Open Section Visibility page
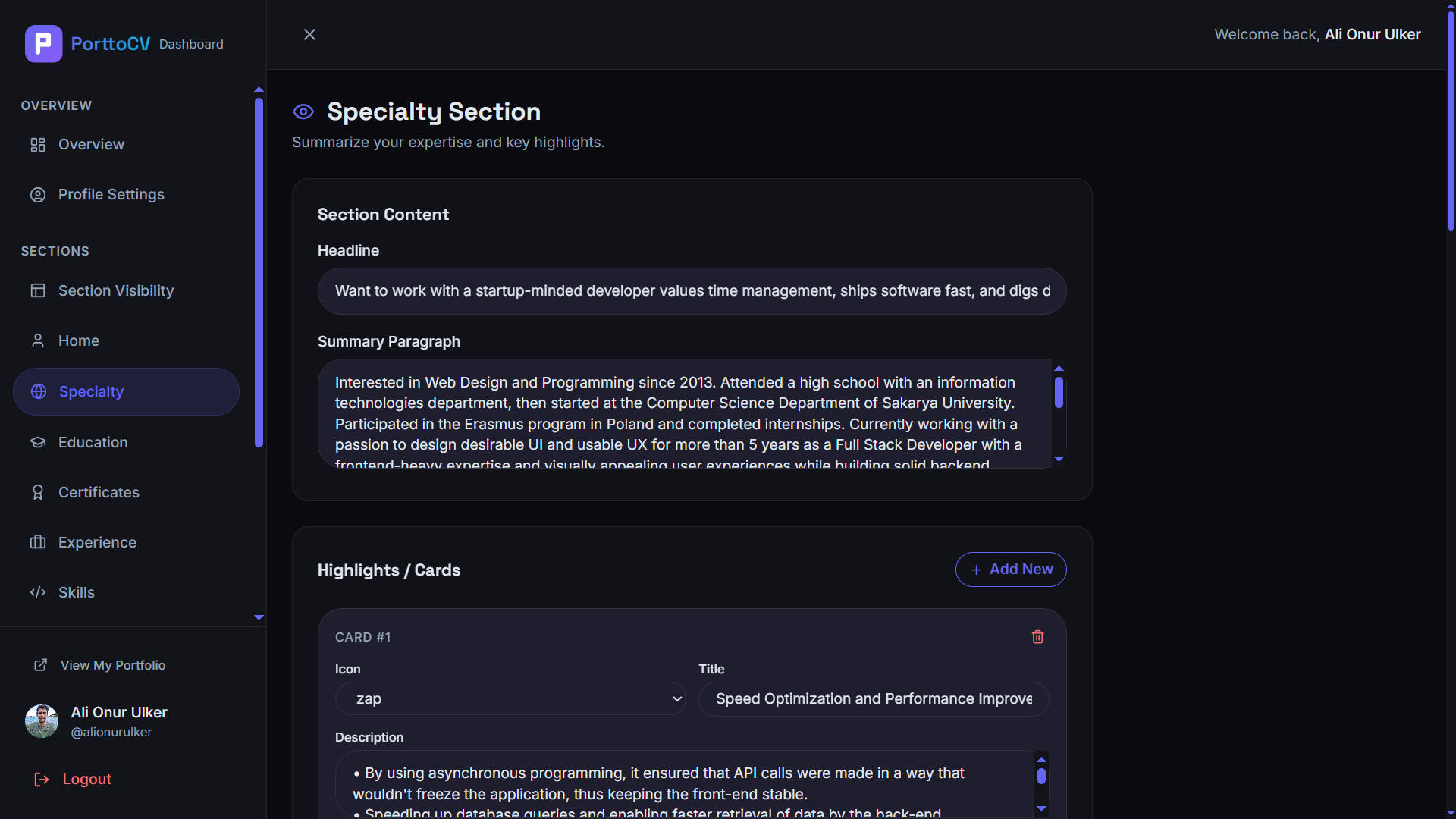The image size is (1456, 819). pos(126,290)
